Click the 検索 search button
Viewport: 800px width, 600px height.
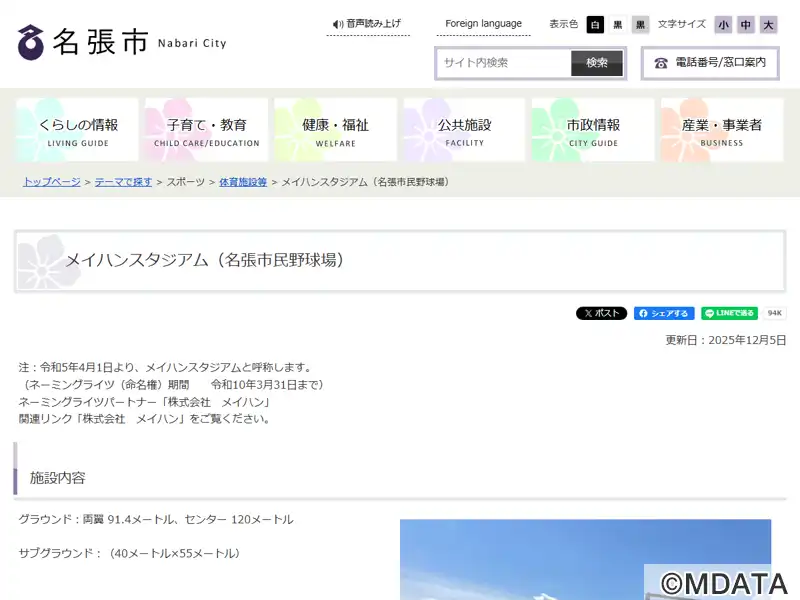[x=597, y=63]
